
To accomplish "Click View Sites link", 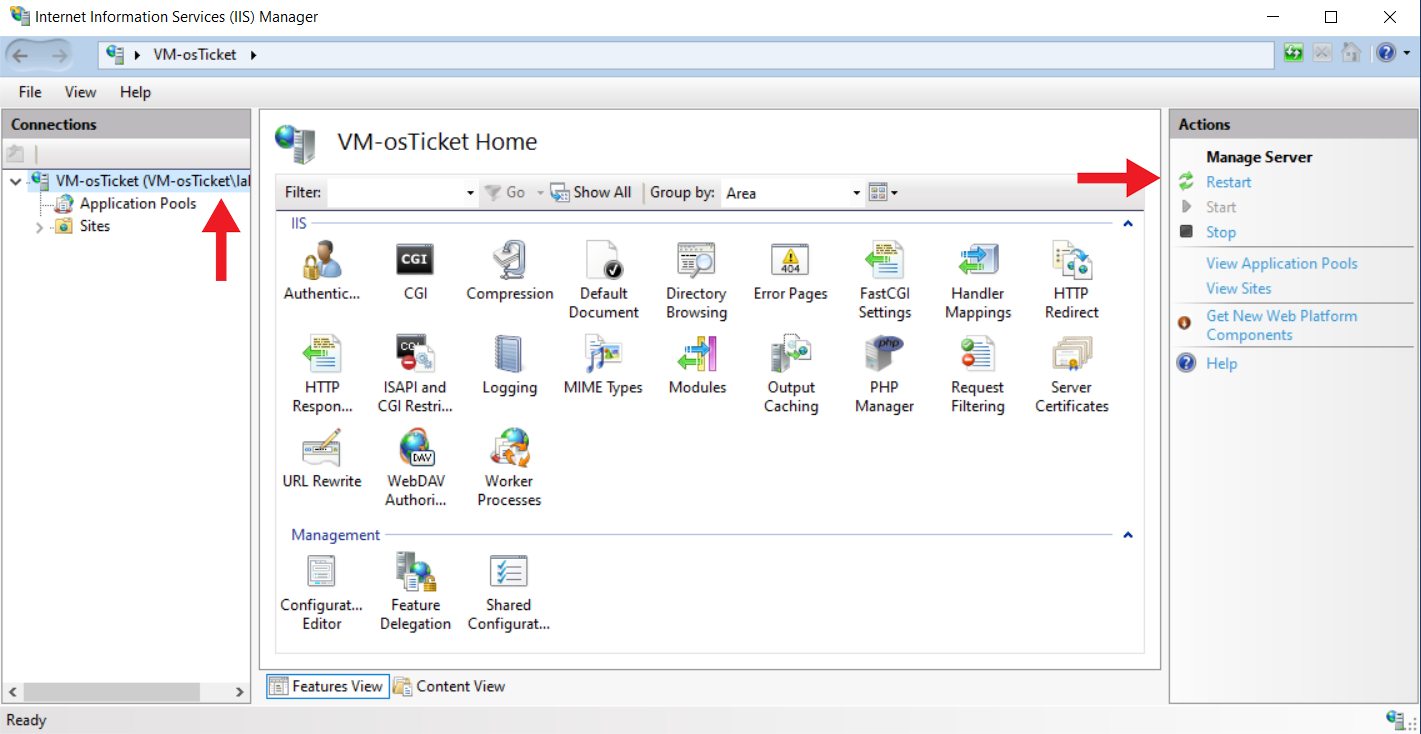I will [x=1239, y=288].
